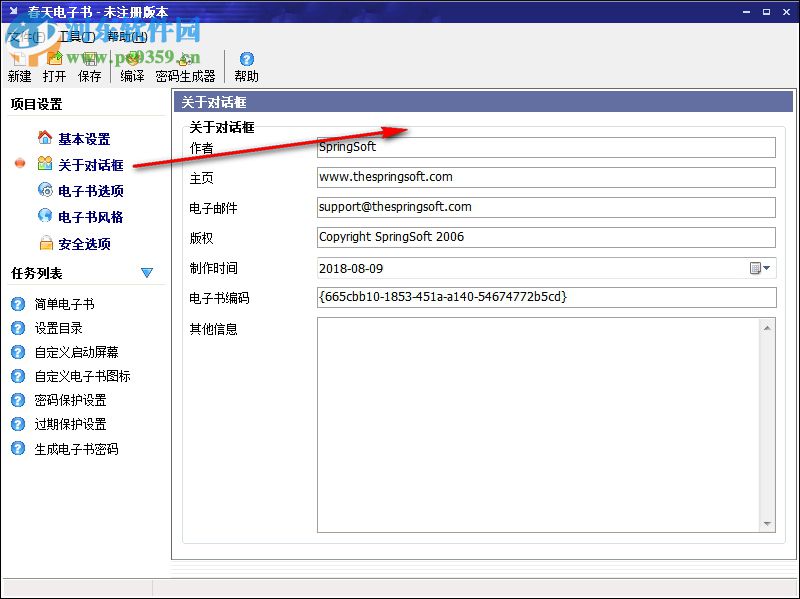This screenshot has height=599, width=800.
Task: Close the 春天电子书 window
Action: pos(786,12)
